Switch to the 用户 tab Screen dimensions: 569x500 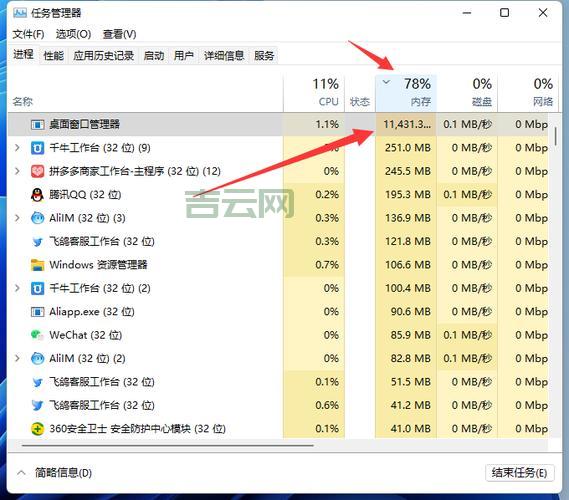(x=184, y=56)
